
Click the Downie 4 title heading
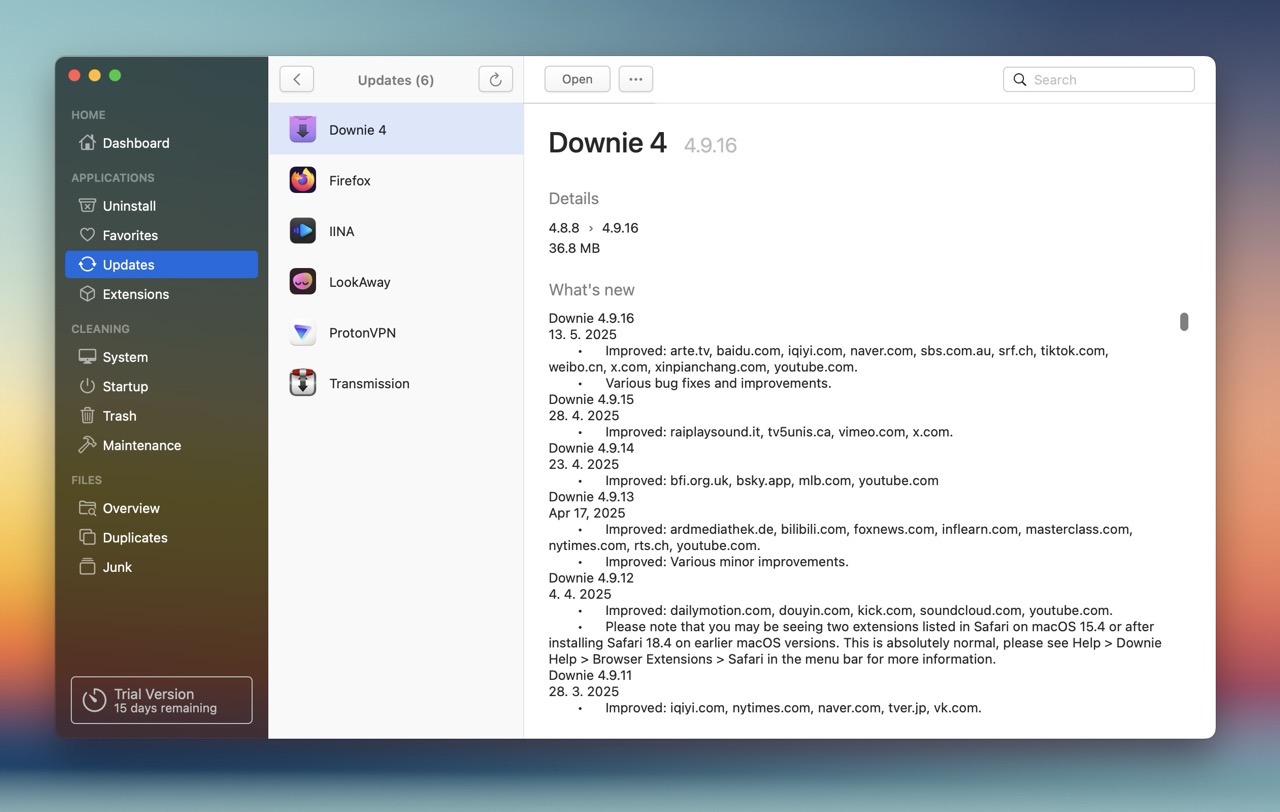point(607,143)
